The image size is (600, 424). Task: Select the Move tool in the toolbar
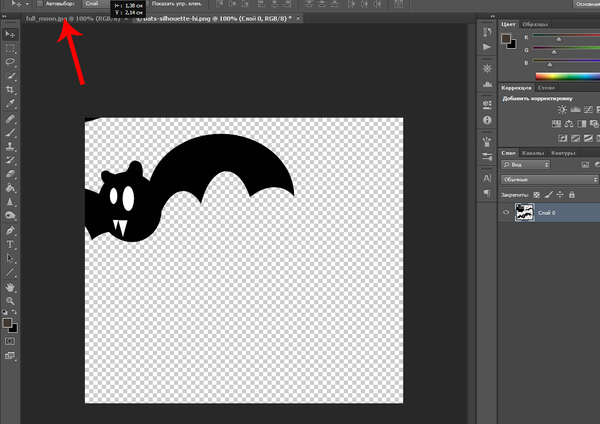coord(11,33)
